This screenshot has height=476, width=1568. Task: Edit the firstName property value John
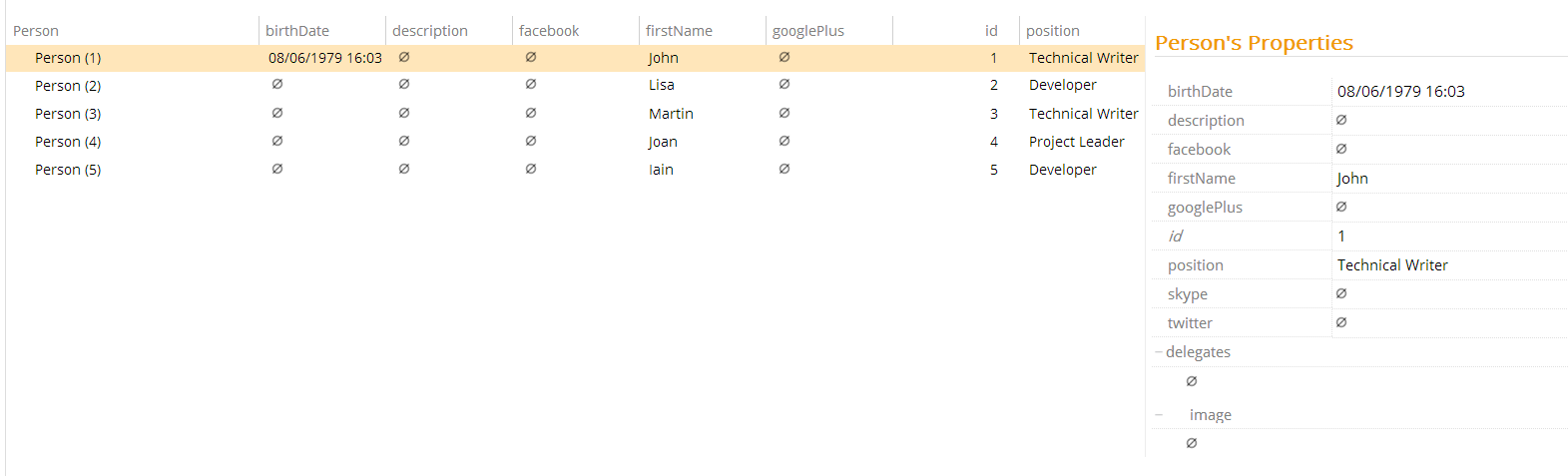point(1352,179)
